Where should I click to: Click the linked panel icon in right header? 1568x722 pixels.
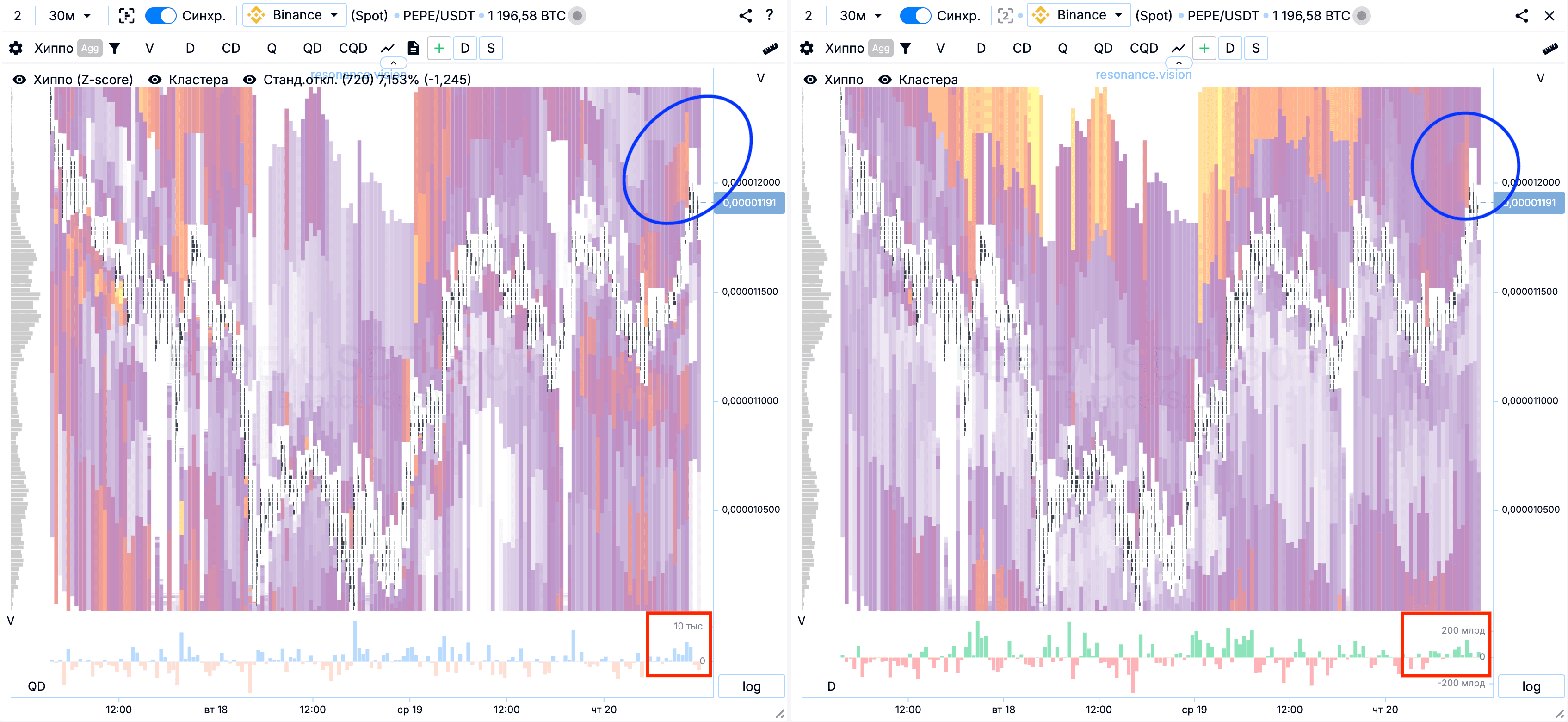click(1006, 15)
